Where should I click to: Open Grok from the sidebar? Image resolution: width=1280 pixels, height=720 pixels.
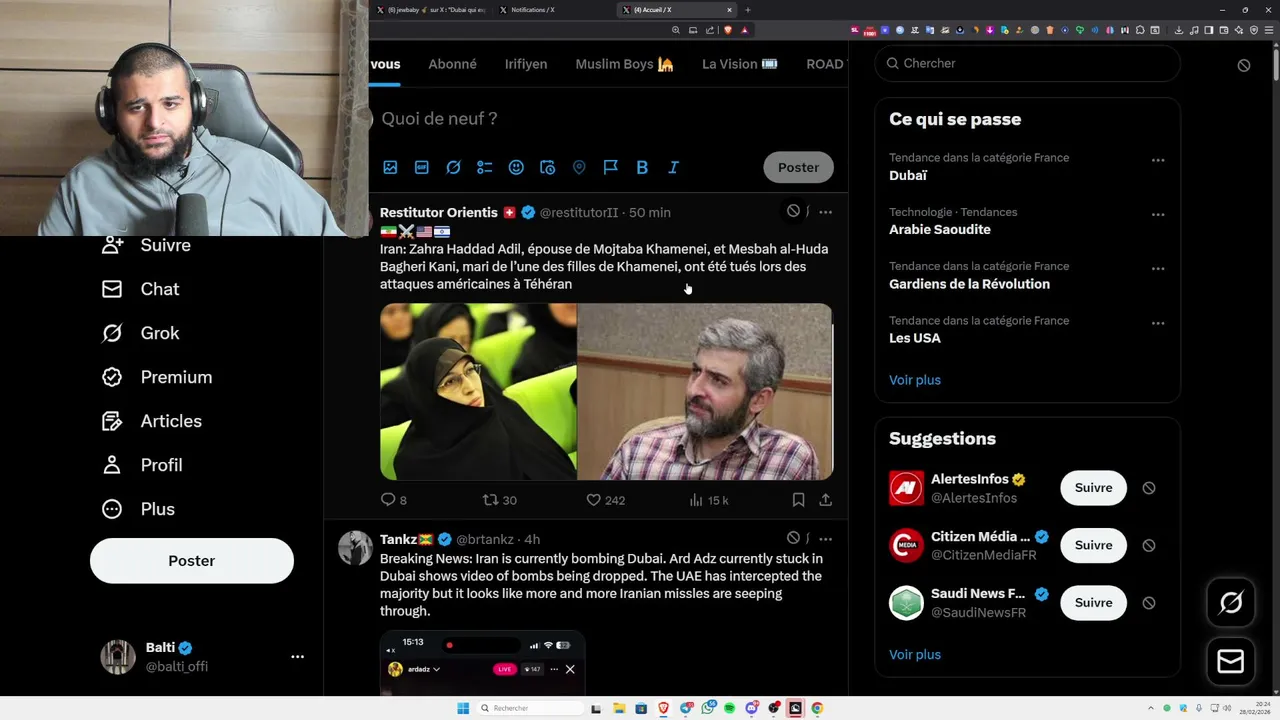[x=141, y=333]
